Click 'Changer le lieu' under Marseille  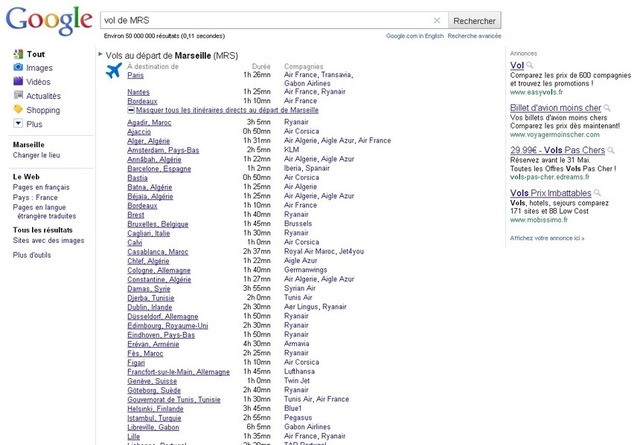(36, 156)
